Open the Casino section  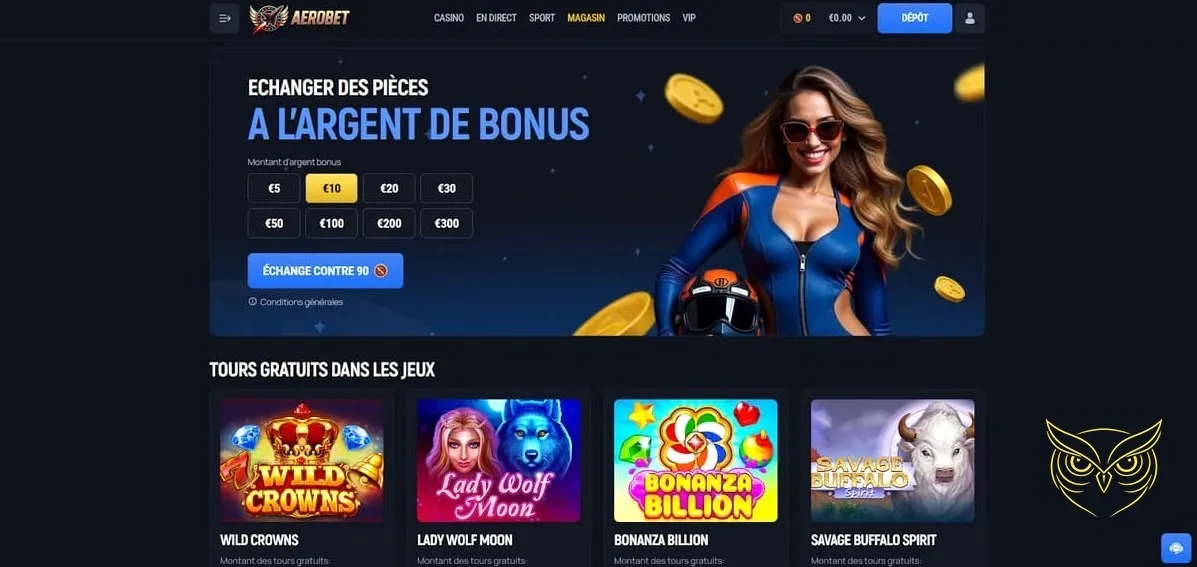[x=449, y=18]
